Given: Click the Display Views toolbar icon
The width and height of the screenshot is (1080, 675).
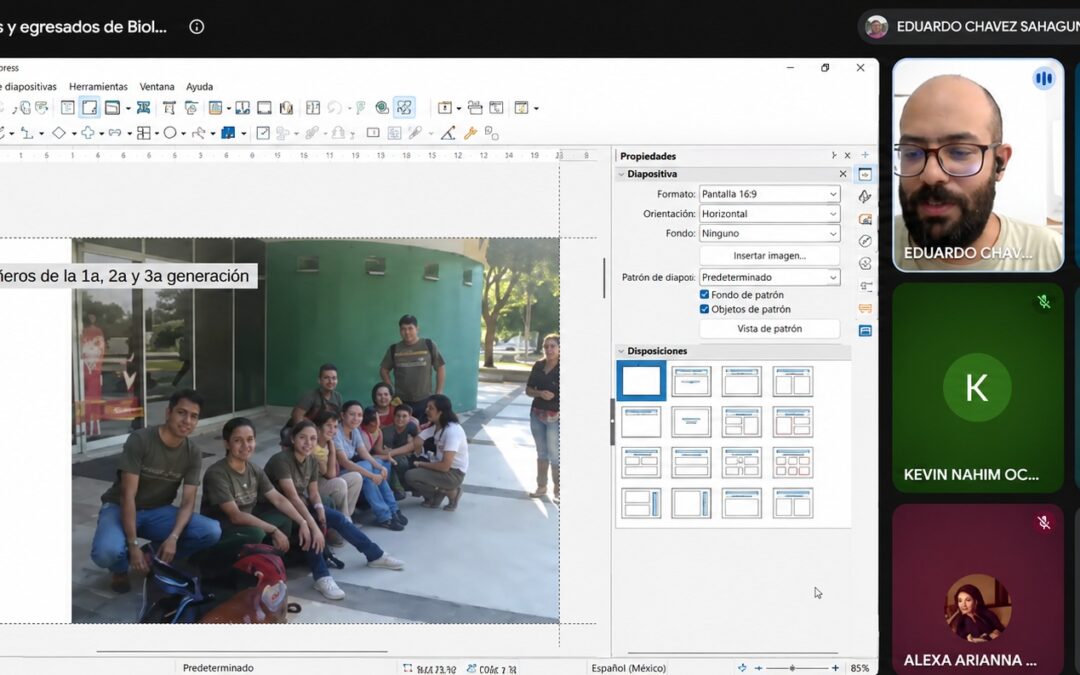Looking at the screenshot, I should (x=112, y=107).
